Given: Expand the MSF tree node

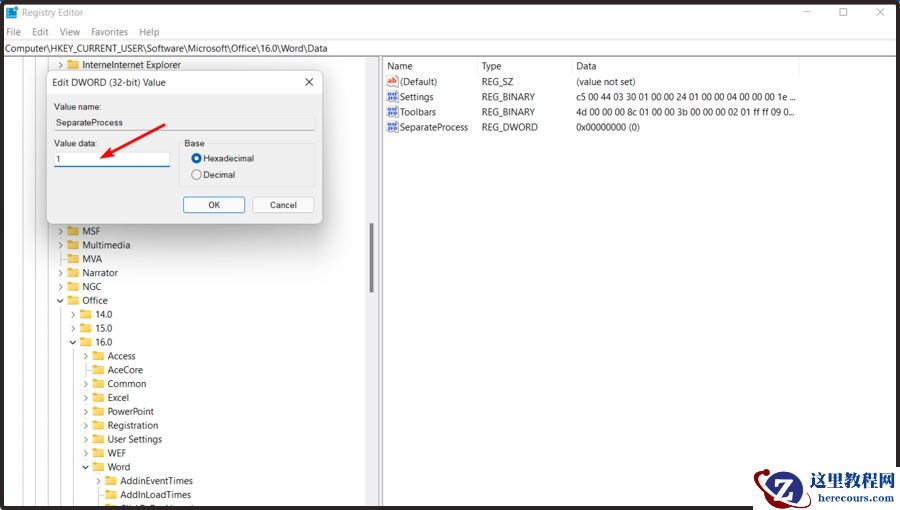Looking at the screenshot, I should pyautogui.click(x=60, y=231).
